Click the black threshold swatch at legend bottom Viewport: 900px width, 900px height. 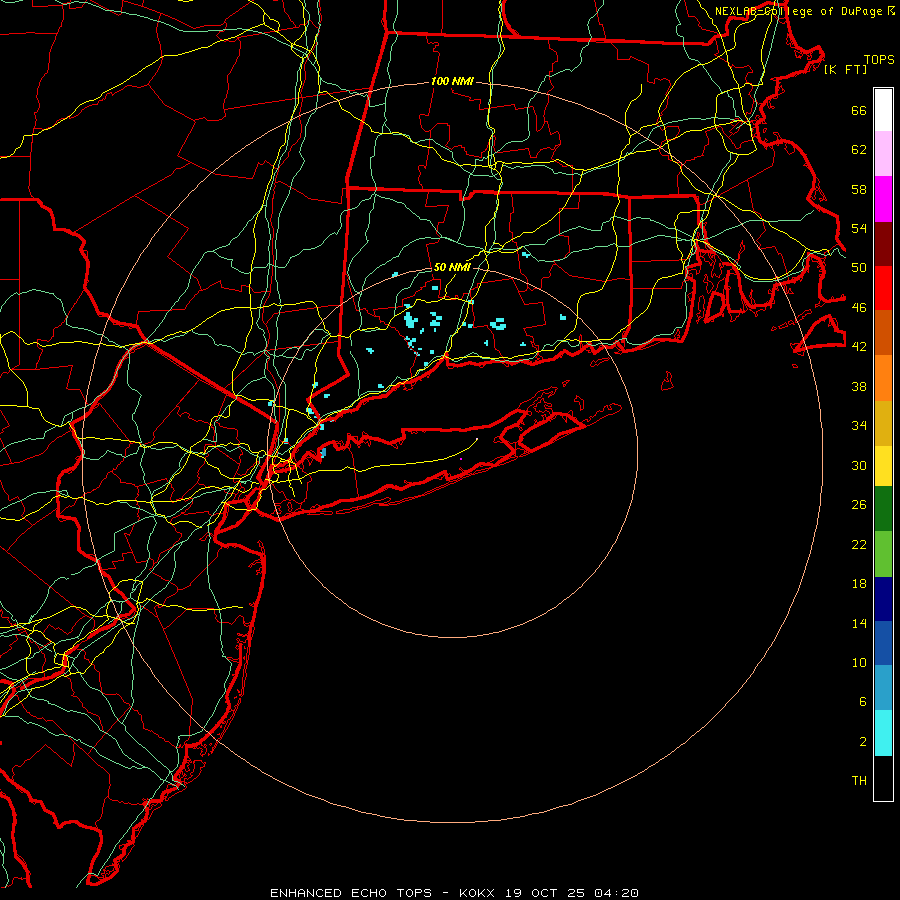point(883,778)
